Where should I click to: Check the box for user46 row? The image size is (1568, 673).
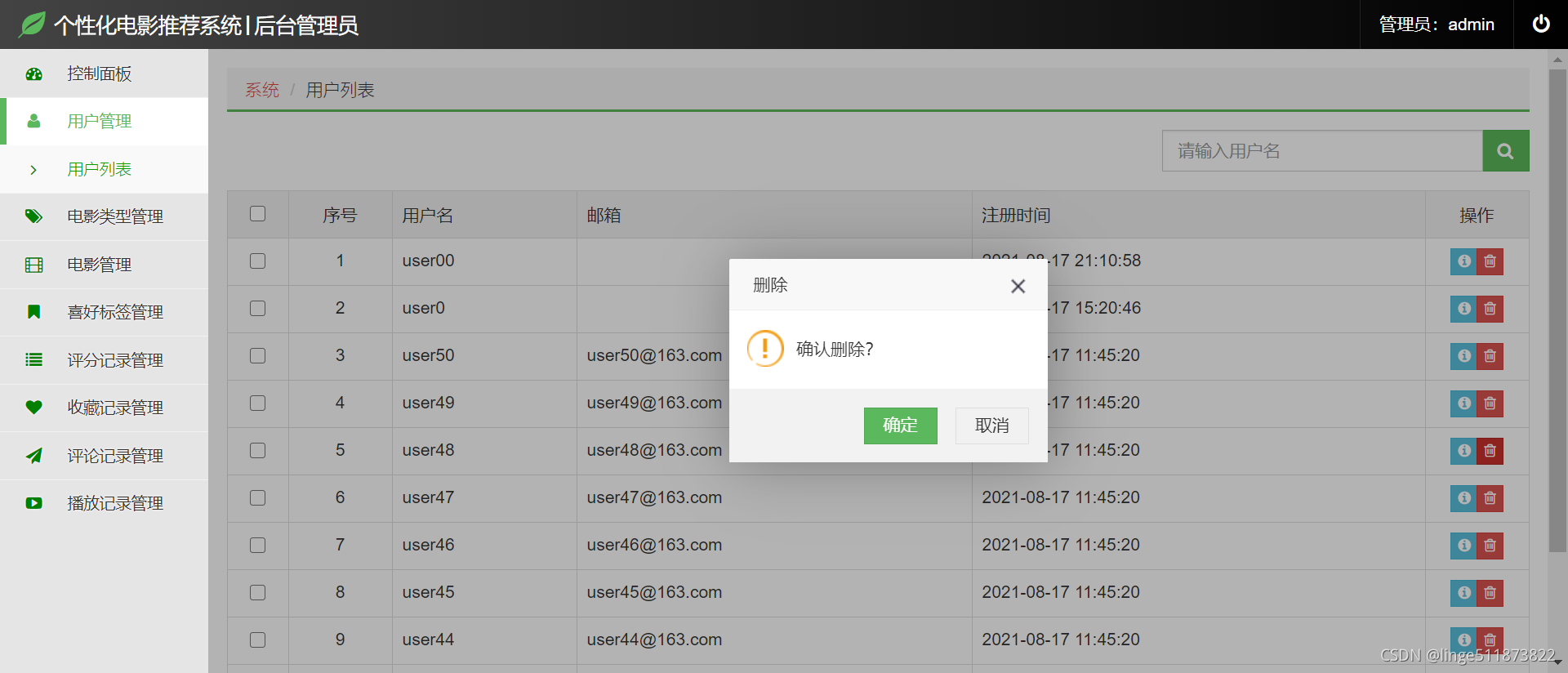click(258, 546)
